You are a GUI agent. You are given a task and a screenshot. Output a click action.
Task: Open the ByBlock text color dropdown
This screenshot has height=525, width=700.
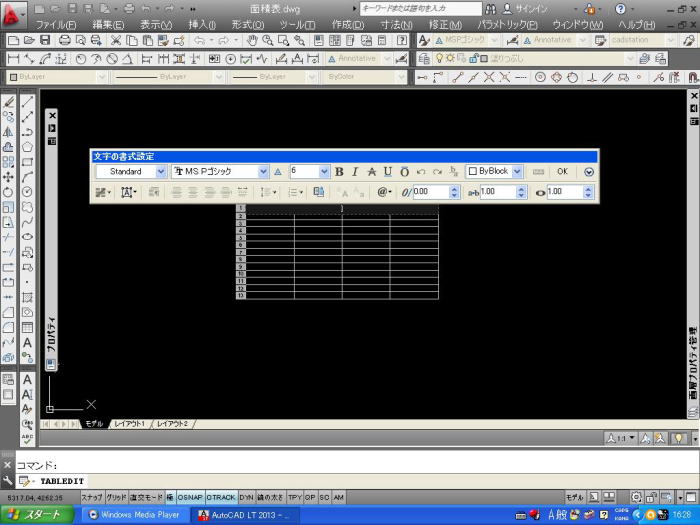click(517, 172)
